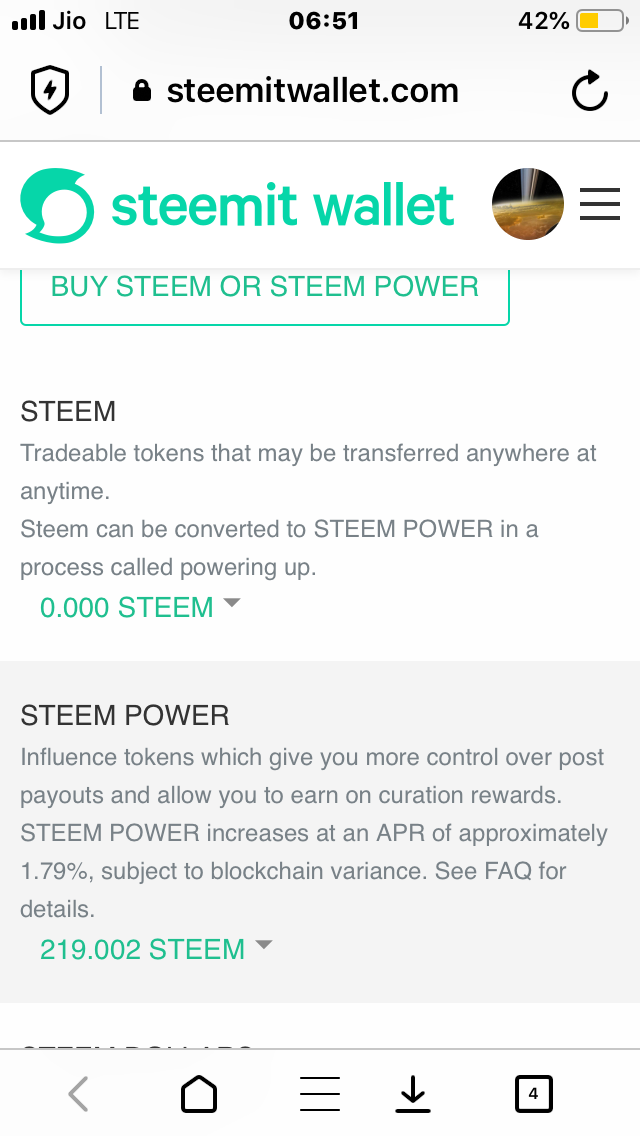Open the browser tabs counter showing 4
640x1136 pixels.
(533, 1094)
